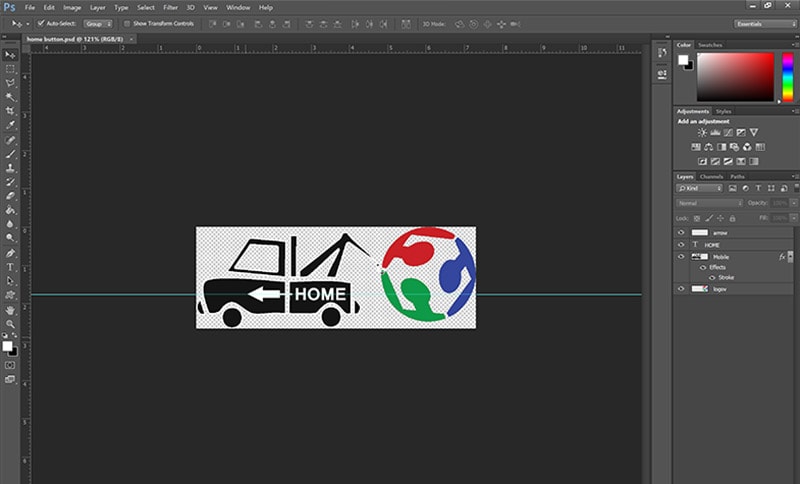Select the Mobile layer by its name
Screen dimensions: 800x484
pyautogui.click(x=721, y=257)
